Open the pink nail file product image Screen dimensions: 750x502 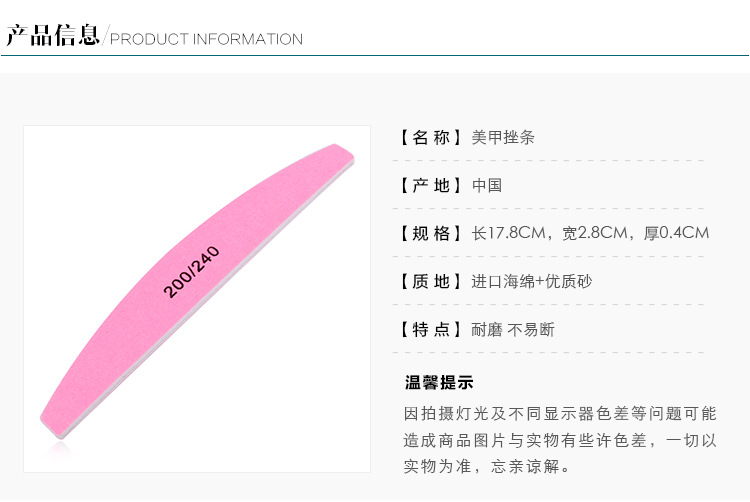[x=197, y=297]
